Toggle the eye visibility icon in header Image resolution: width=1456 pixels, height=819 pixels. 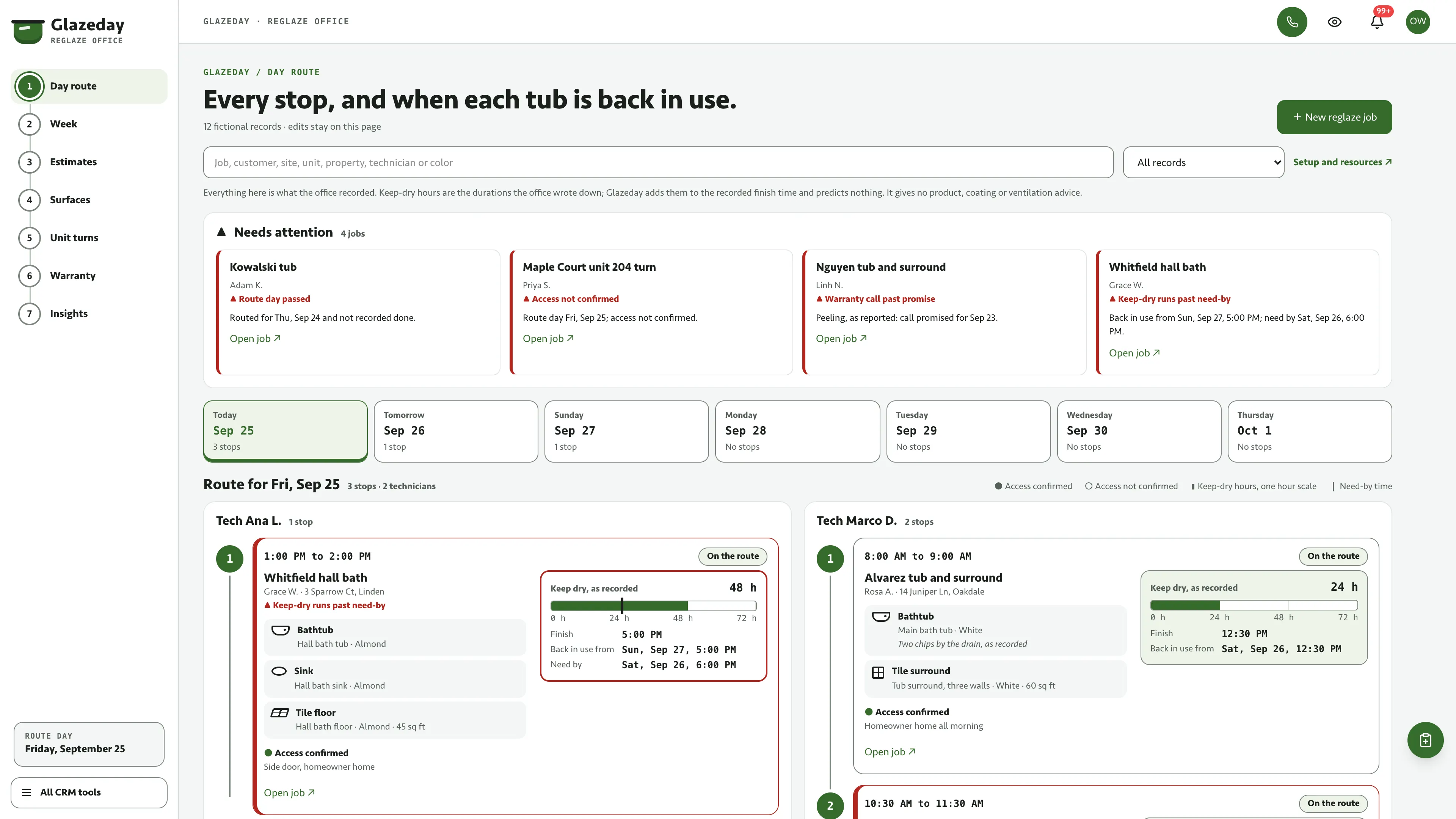coord(1335,22)
